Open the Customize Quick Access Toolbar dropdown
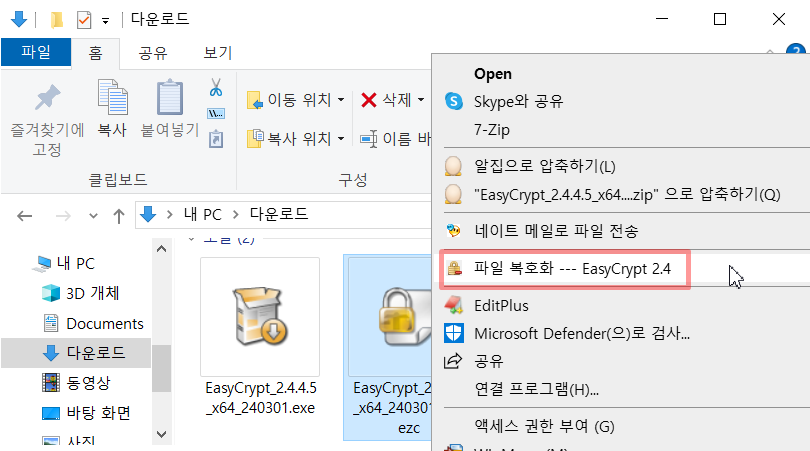Screen dimensions: 810x451 105,21
